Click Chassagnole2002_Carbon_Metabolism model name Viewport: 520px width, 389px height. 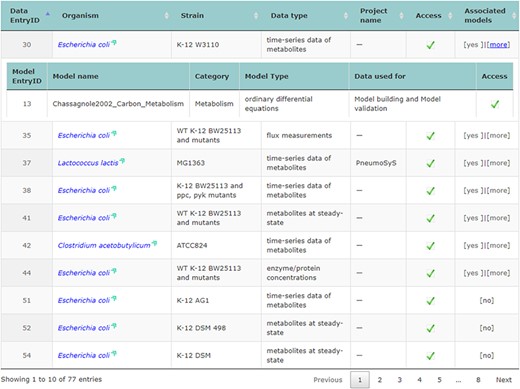[118, 104]
